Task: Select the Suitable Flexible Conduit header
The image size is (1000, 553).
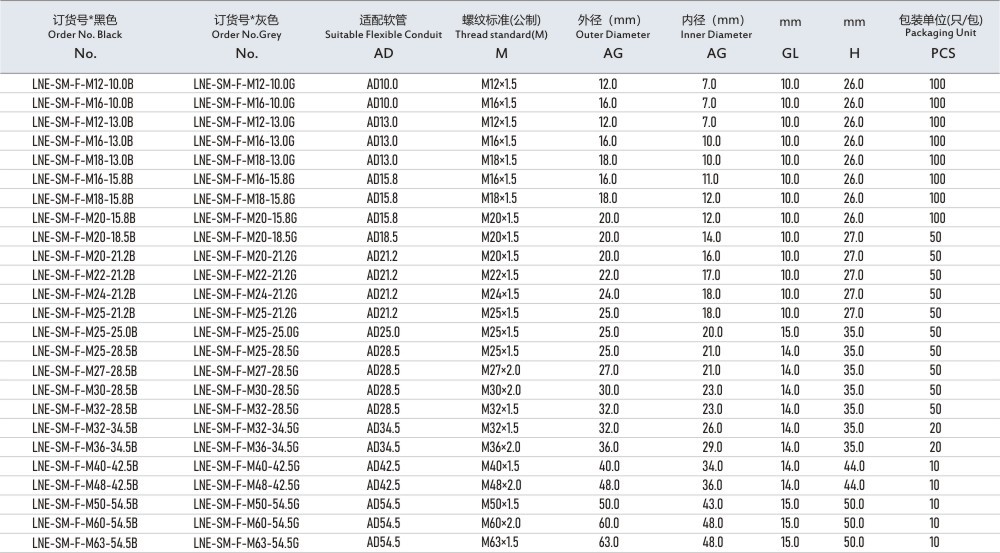Action: tap(382, 35)
